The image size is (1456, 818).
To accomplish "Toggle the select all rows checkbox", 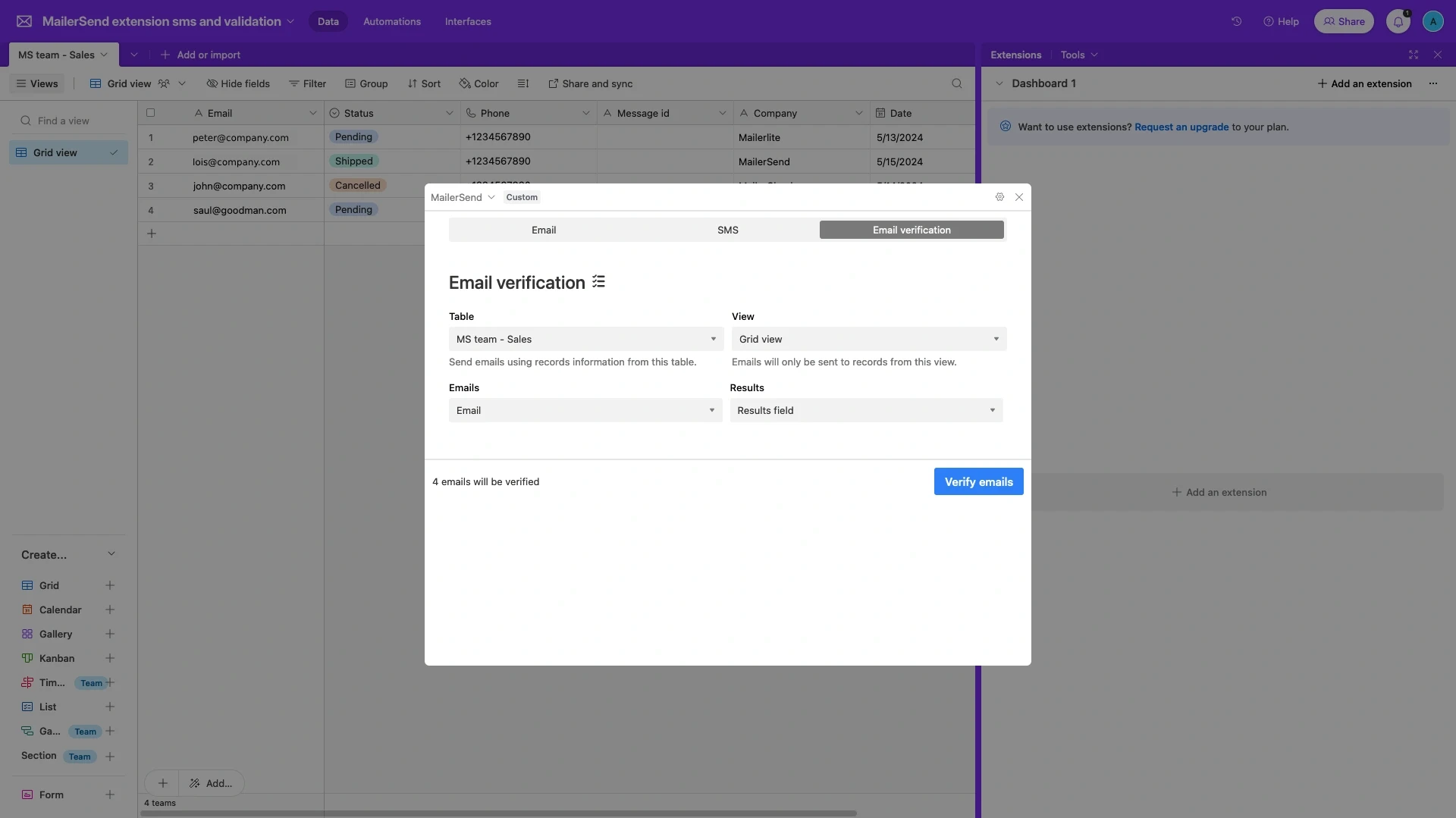I will click(150, 113).
